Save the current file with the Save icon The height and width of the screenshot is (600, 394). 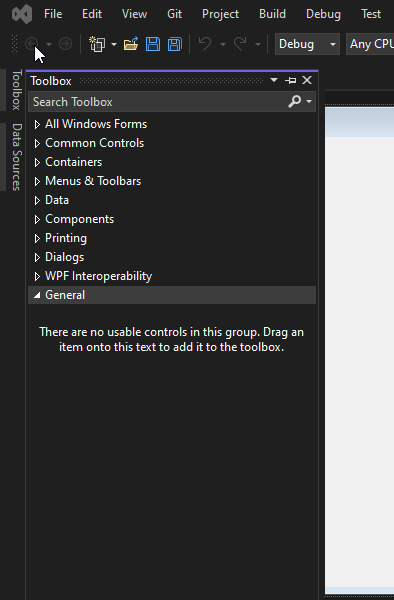pos(153,44)
